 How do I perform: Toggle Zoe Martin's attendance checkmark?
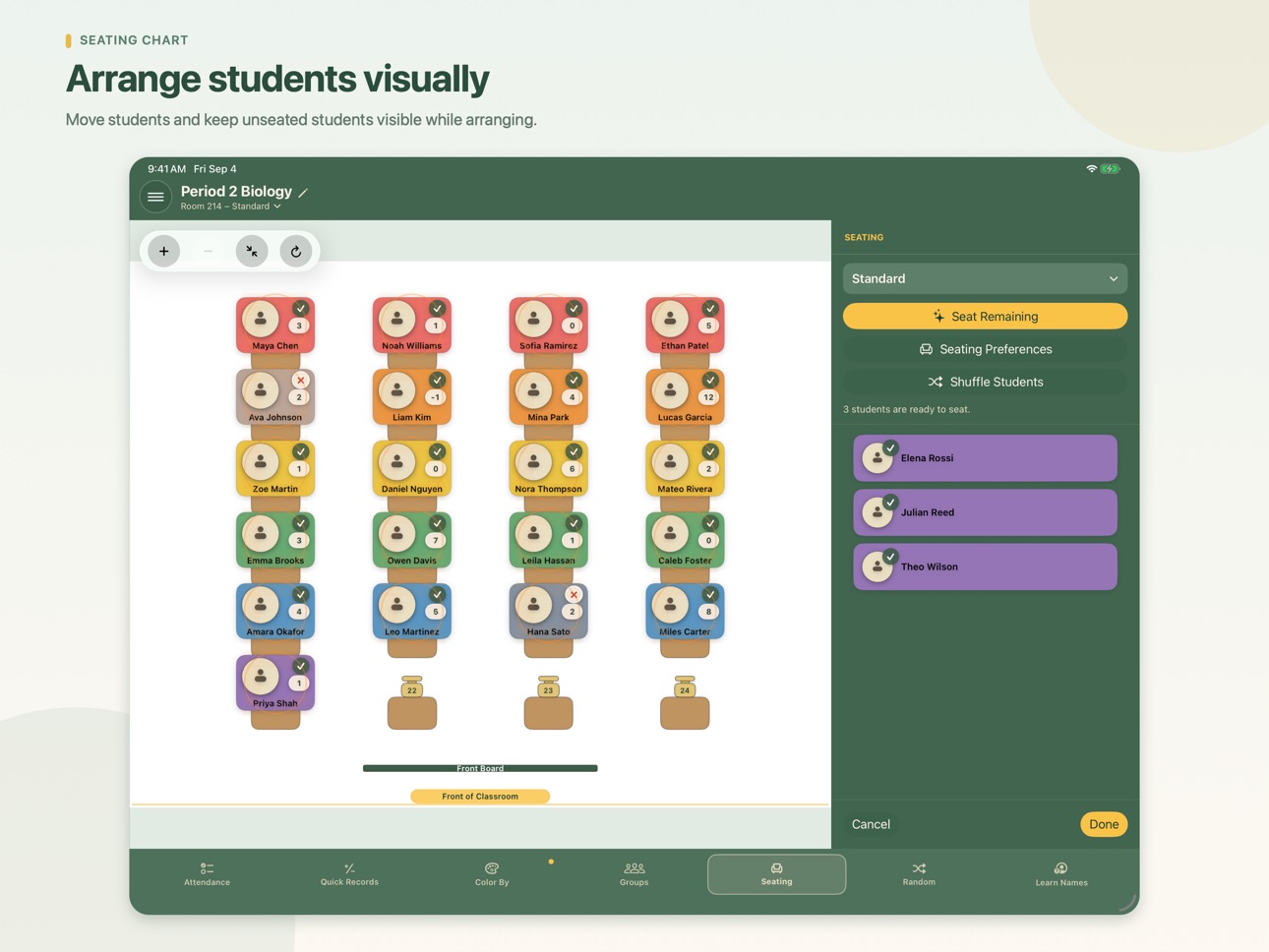301,451
